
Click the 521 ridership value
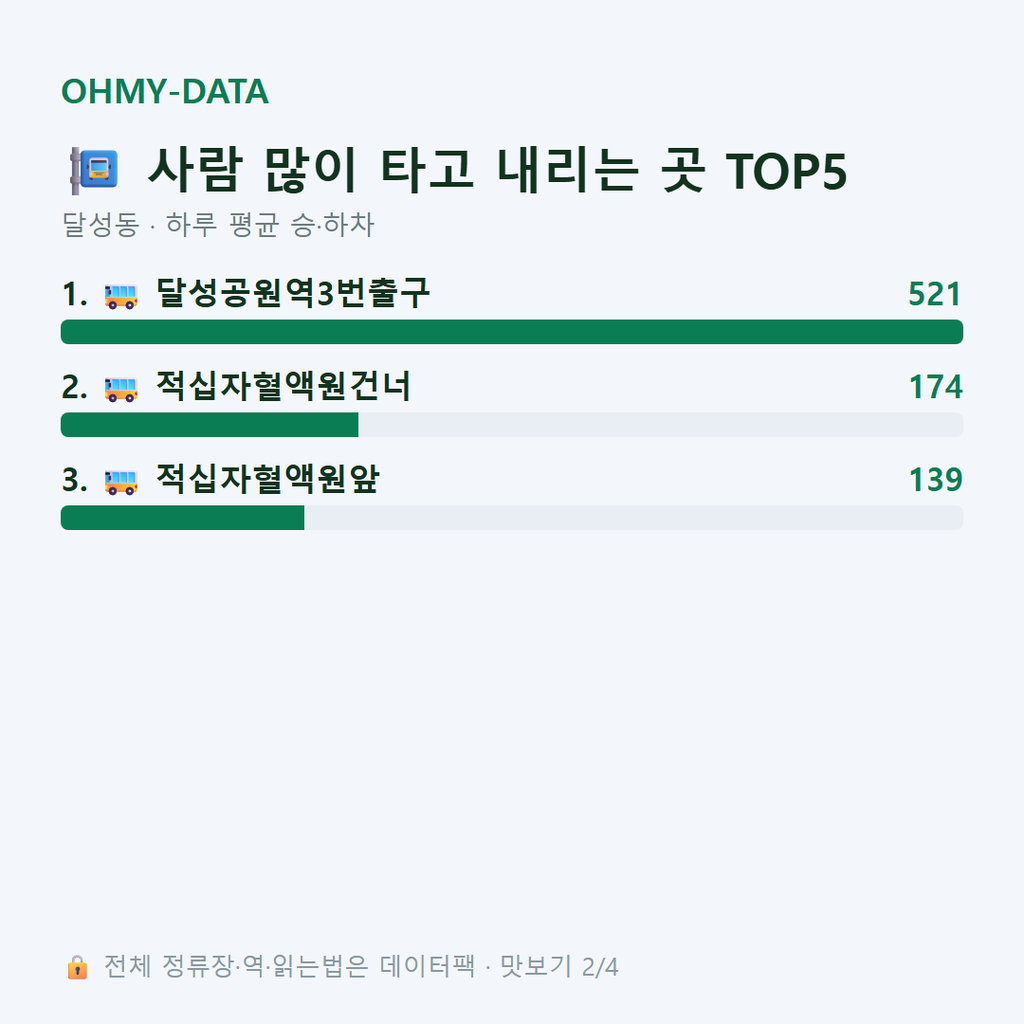(x=935, y=294)
